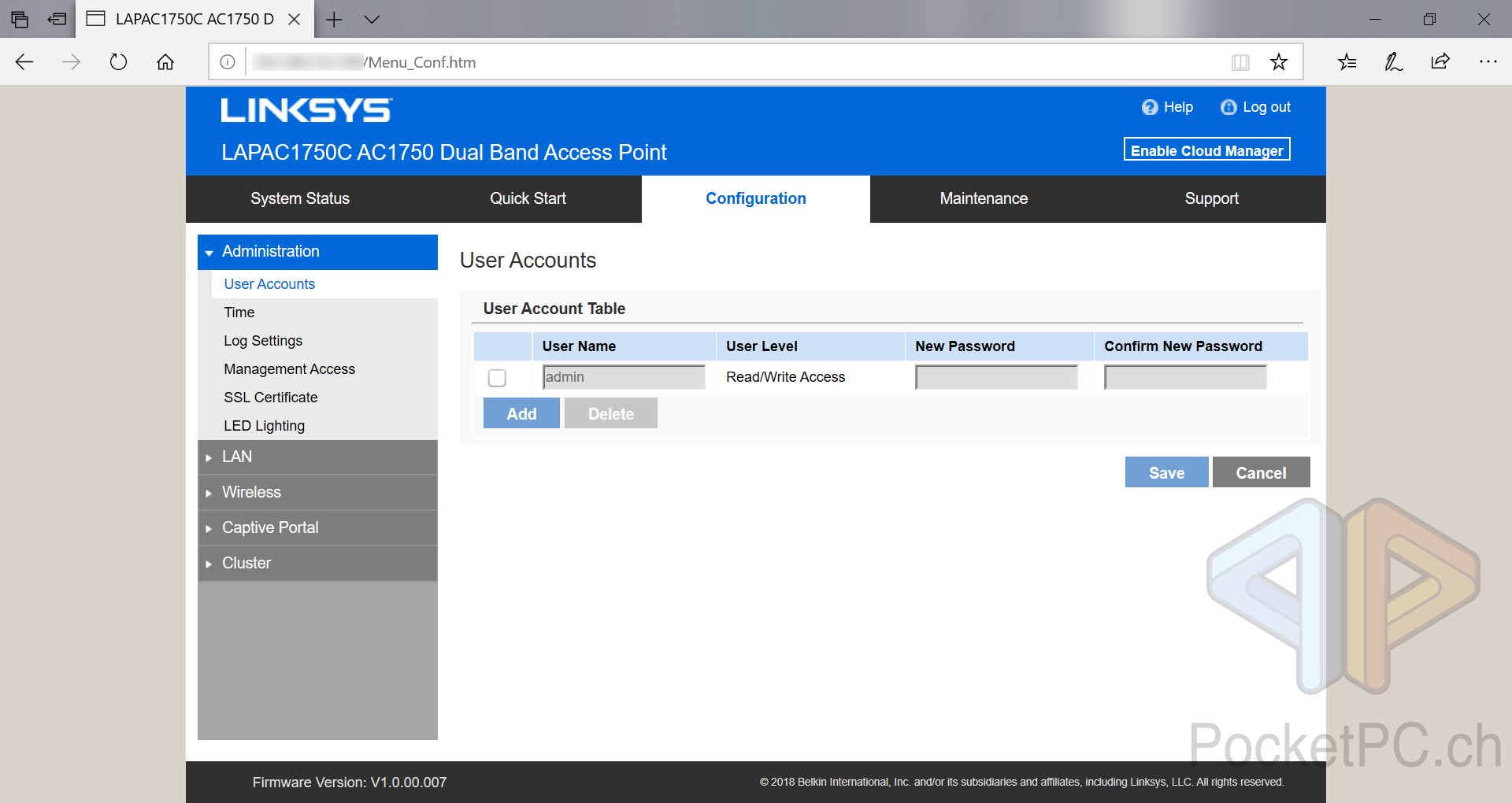Click the Delete user button
The image size is (1512, 803).
[611, 413]
